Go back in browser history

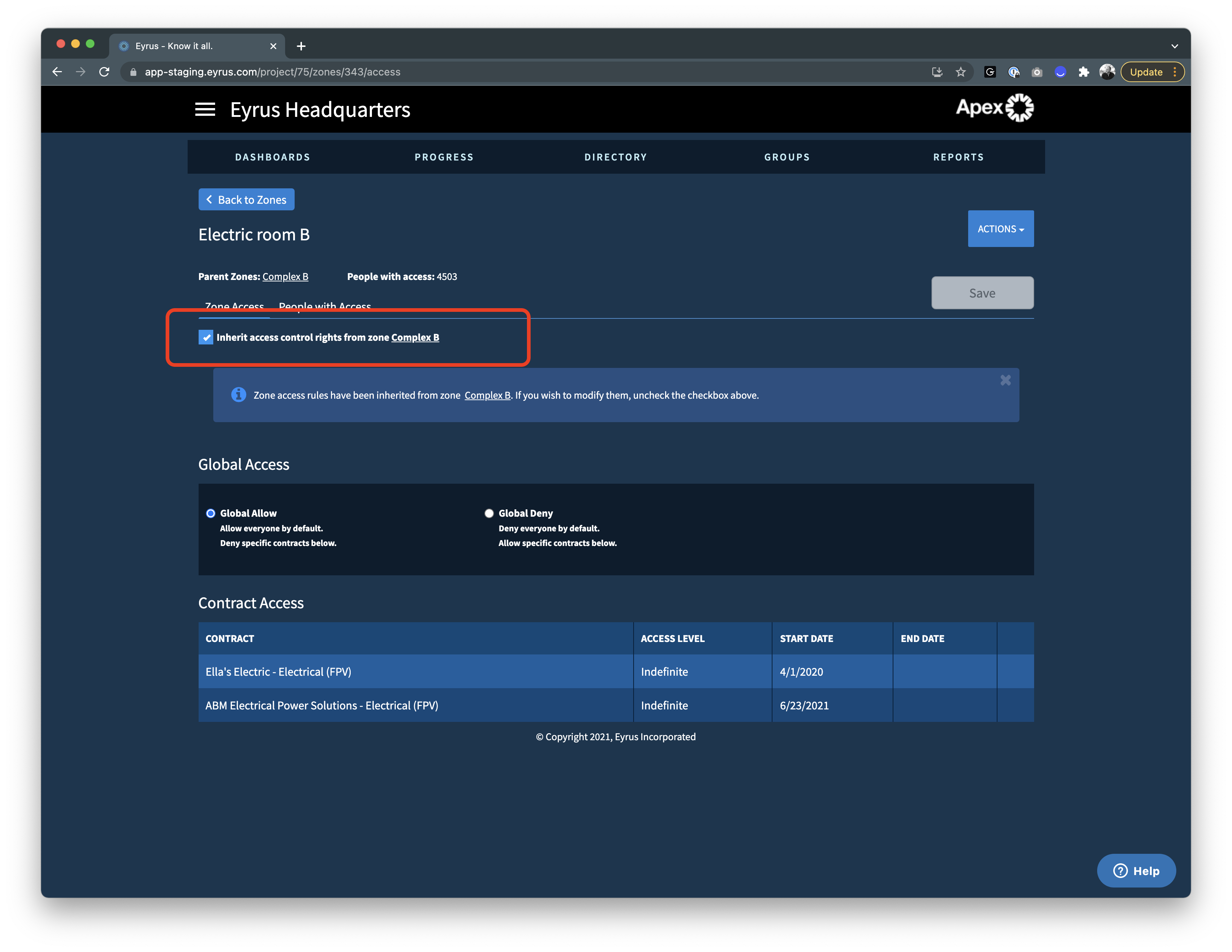click(57, 71)
